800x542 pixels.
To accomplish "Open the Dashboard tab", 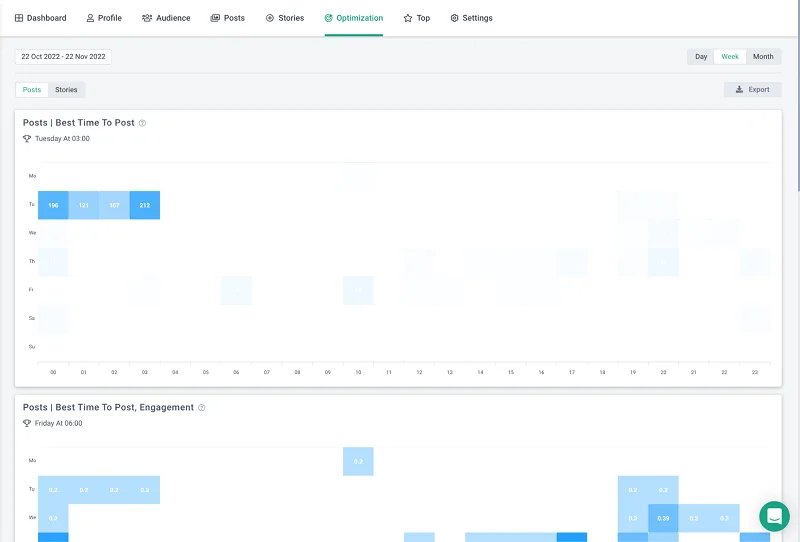I will click(41, 18).
